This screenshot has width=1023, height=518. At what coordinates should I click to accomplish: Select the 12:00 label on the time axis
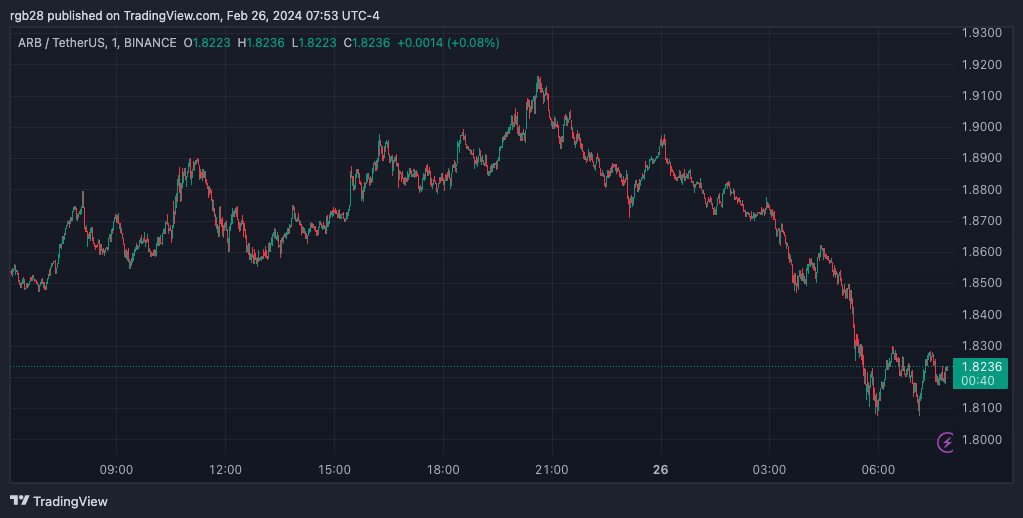pyautogui.click(x=225, y=469)
